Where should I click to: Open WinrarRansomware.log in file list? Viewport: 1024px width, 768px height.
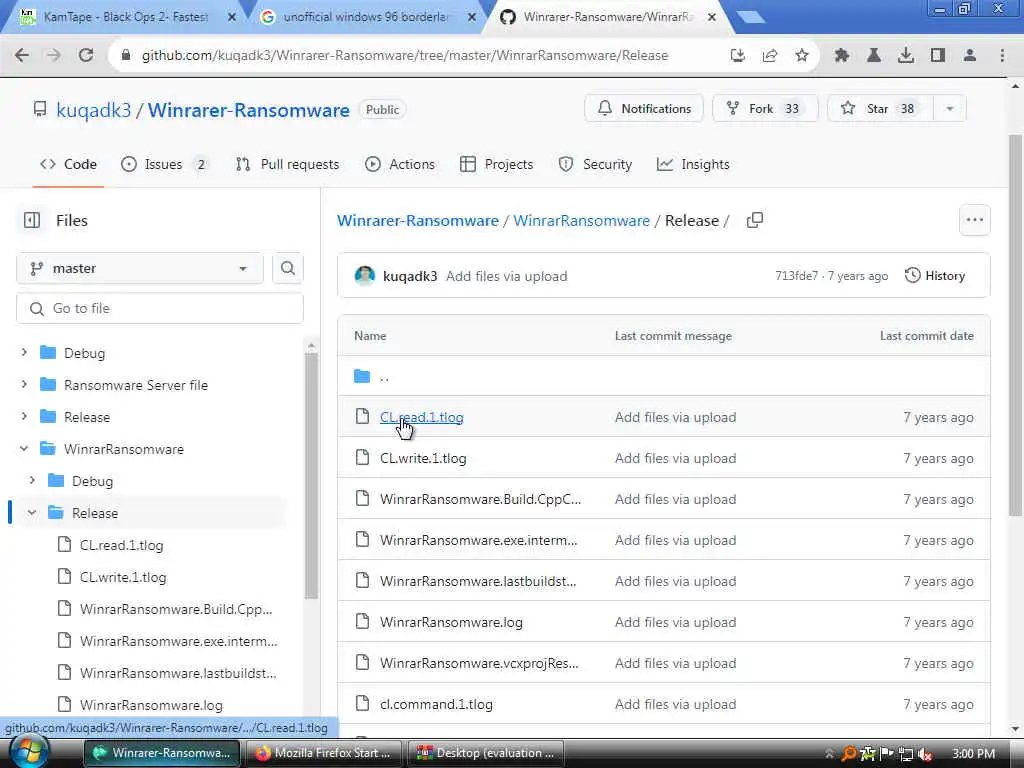(x=451, y=622)
